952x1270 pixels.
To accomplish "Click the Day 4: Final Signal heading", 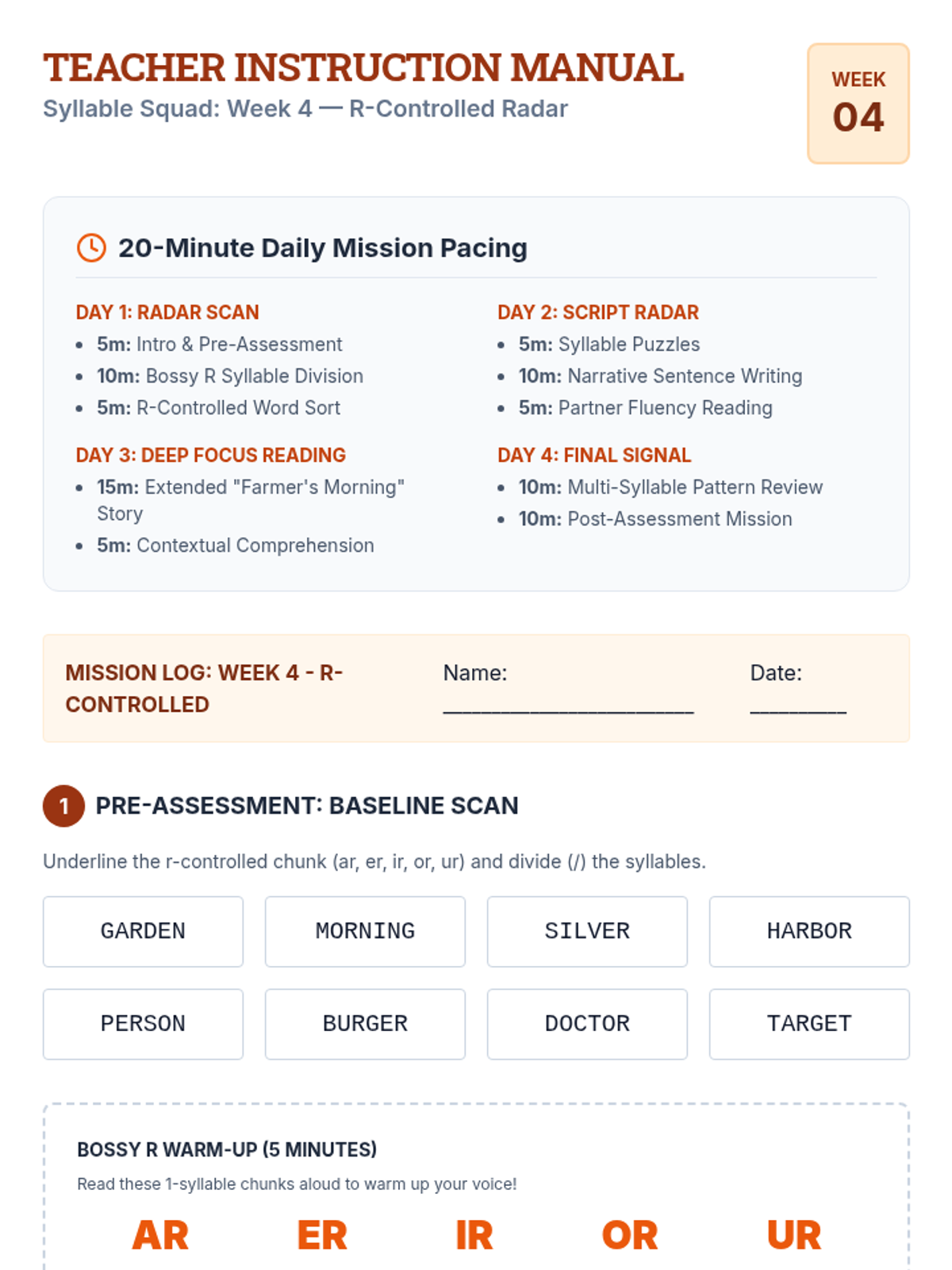I will pos(594,455).
